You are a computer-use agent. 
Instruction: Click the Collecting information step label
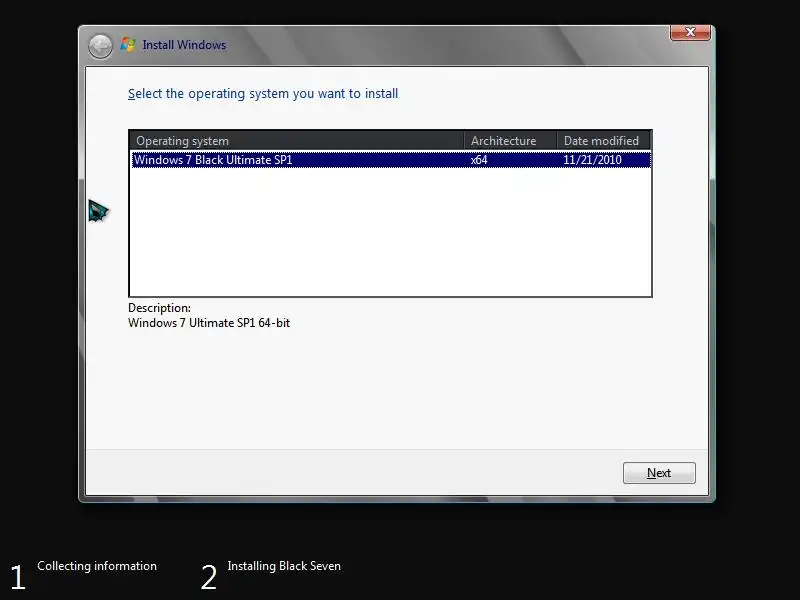coord(97,566)
